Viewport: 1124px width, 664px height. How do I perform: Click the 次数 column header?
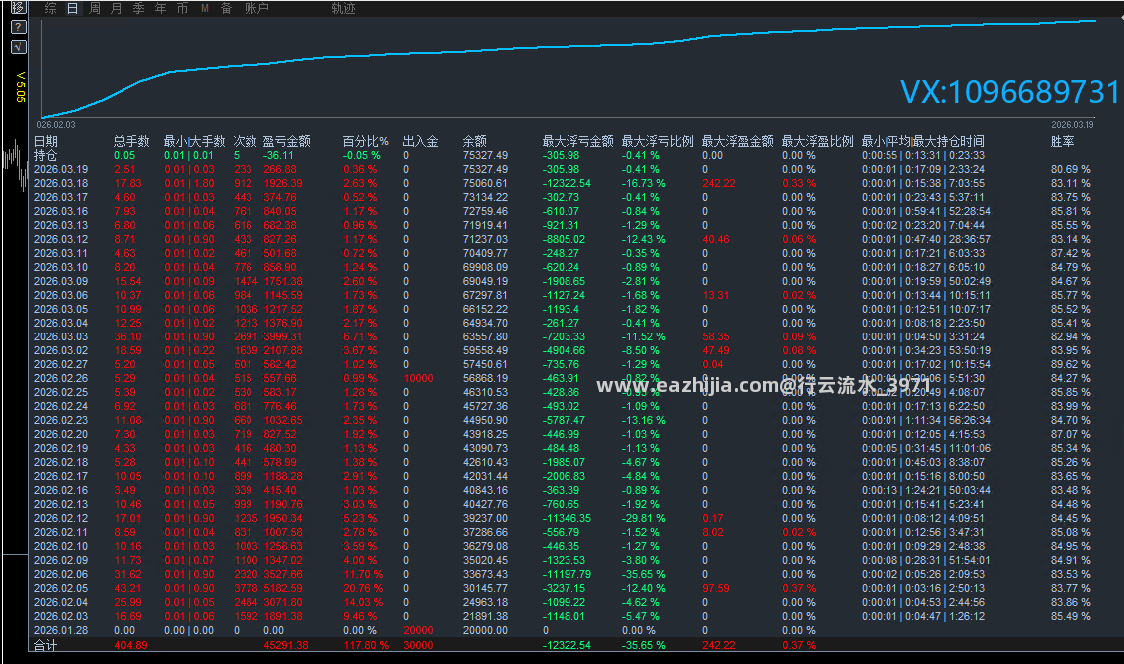click(244, 141)
